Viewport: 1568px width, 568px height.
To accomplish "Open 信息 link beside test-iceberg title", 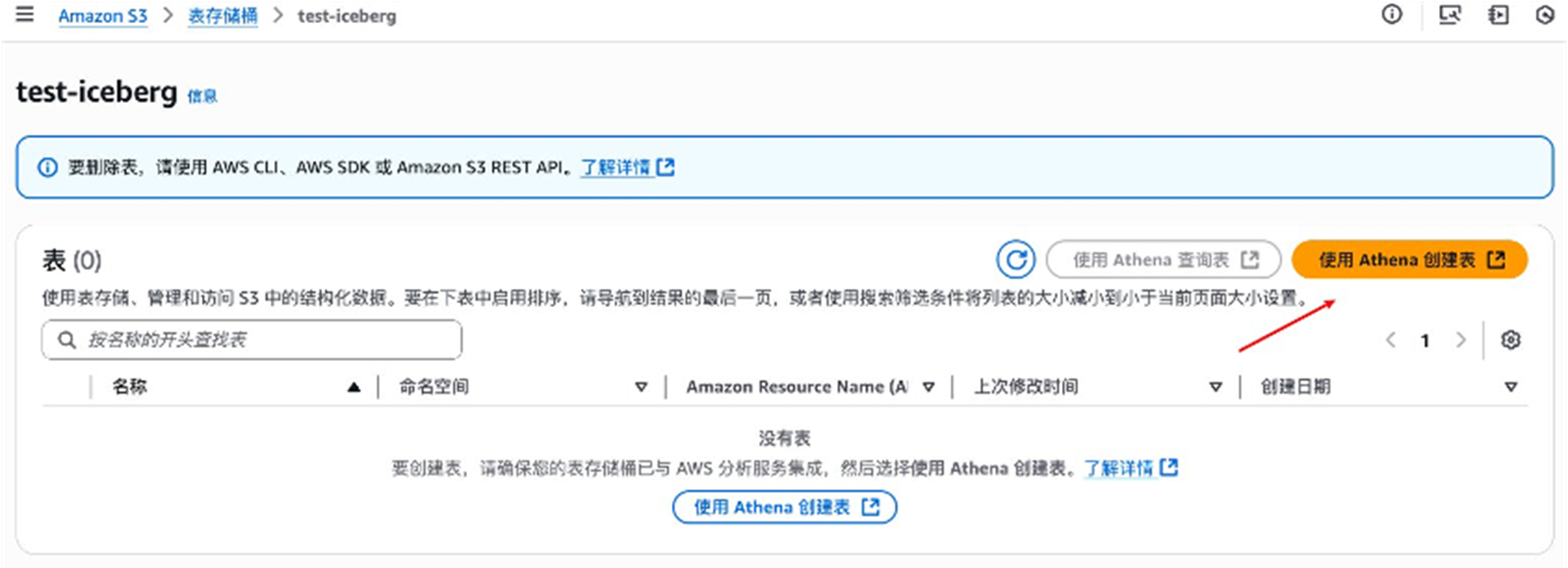I will point(202,97).
